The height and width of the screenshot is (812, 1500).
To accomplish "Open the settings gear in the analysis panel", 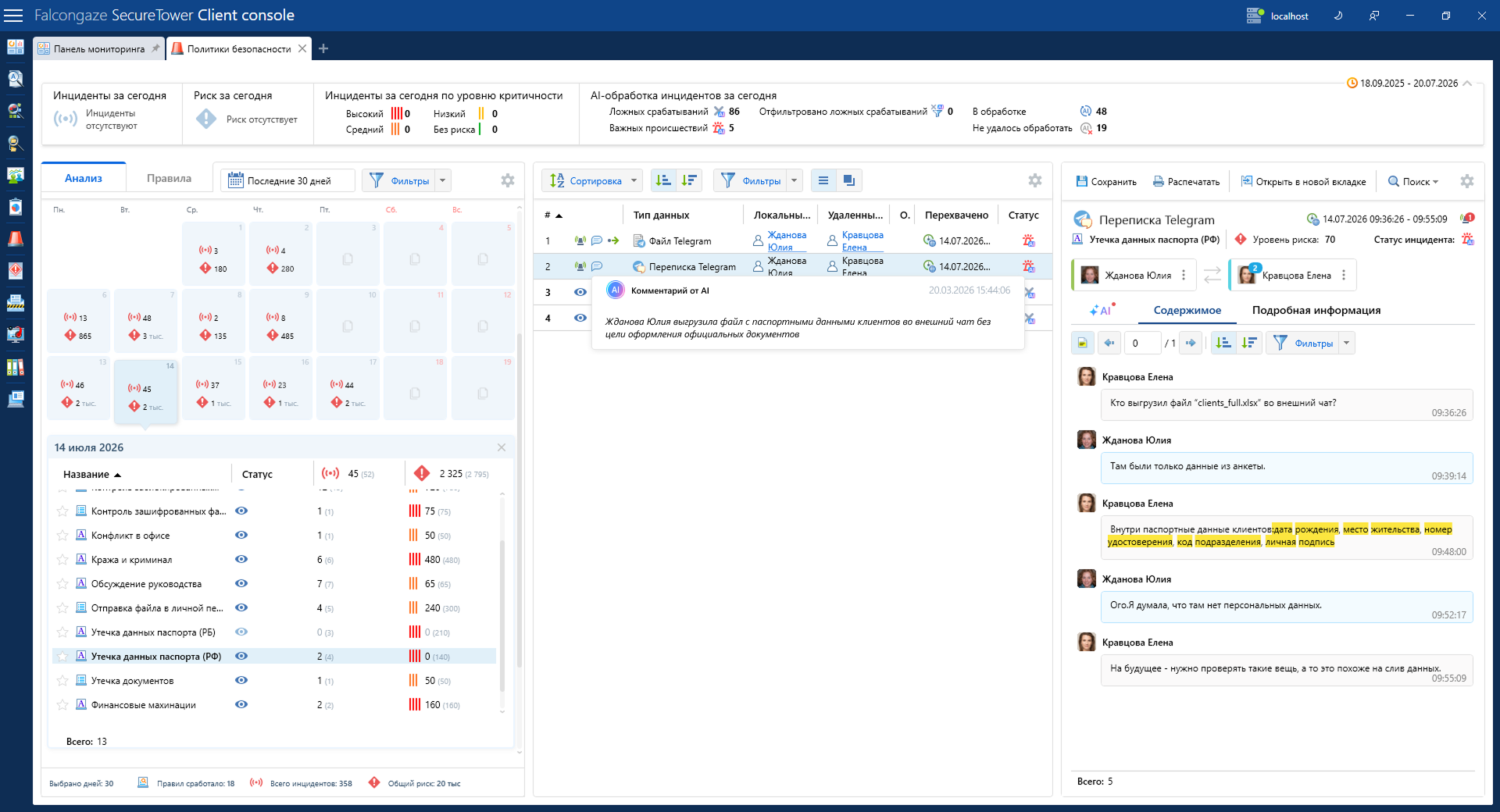I will [508, 180].
